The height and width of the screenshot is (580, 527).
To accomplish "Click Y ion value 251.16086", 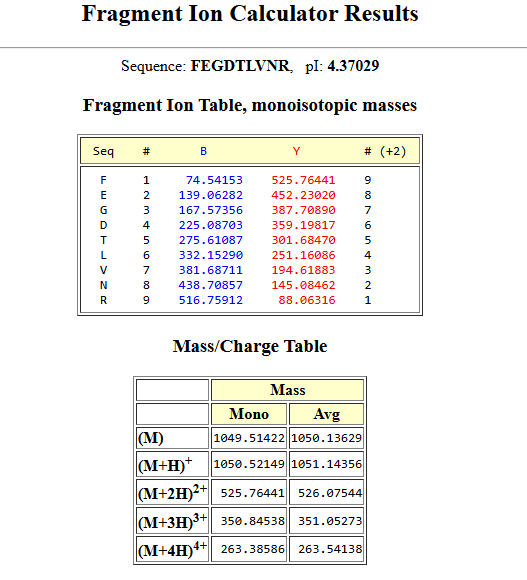I will coord(303,255).
